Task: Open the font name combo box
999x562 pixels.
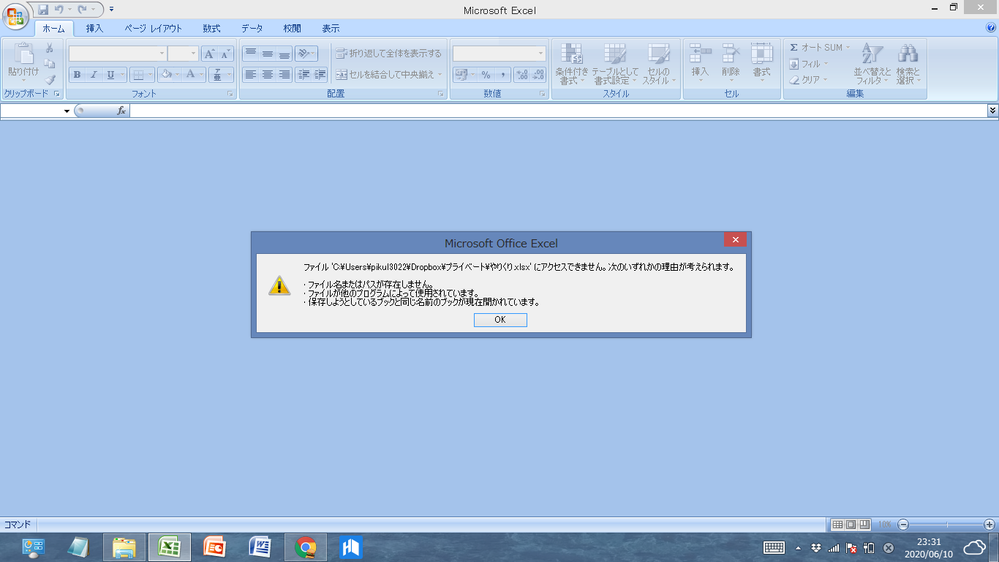Action: coord(118,54)
